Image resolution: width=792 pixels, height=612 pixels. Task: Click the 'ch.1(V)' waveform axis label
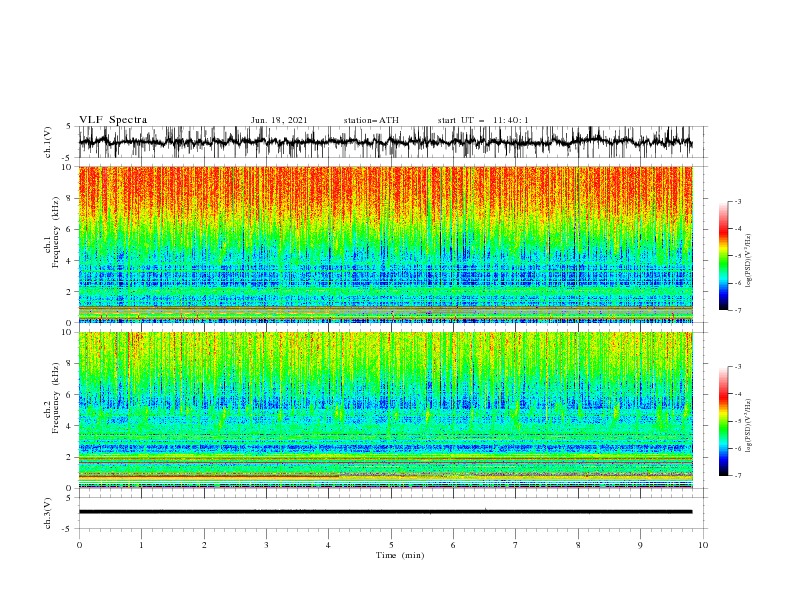coord(48,142)
